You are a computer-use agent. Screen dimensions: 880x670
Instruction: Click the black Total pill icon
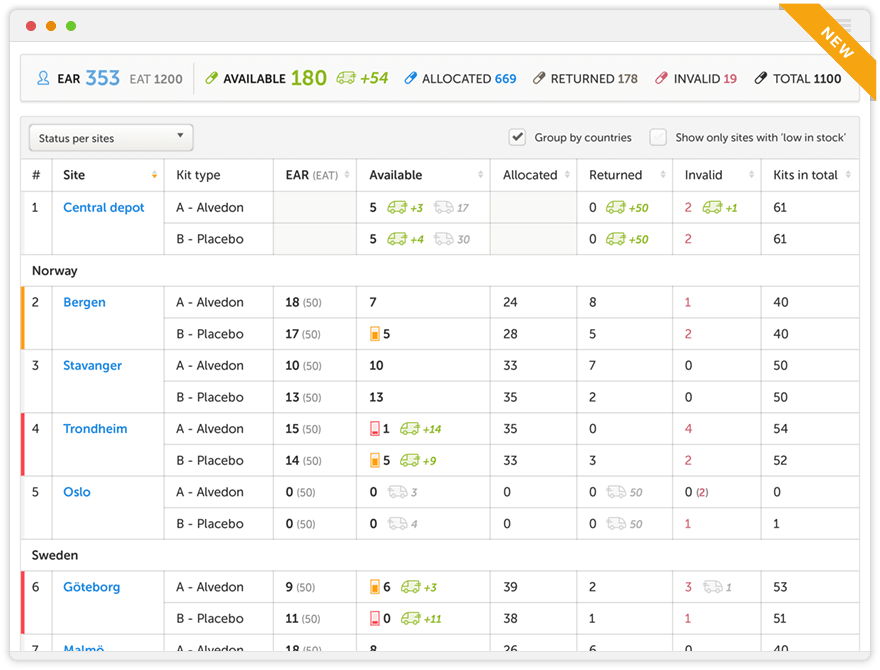coord(760,78)
